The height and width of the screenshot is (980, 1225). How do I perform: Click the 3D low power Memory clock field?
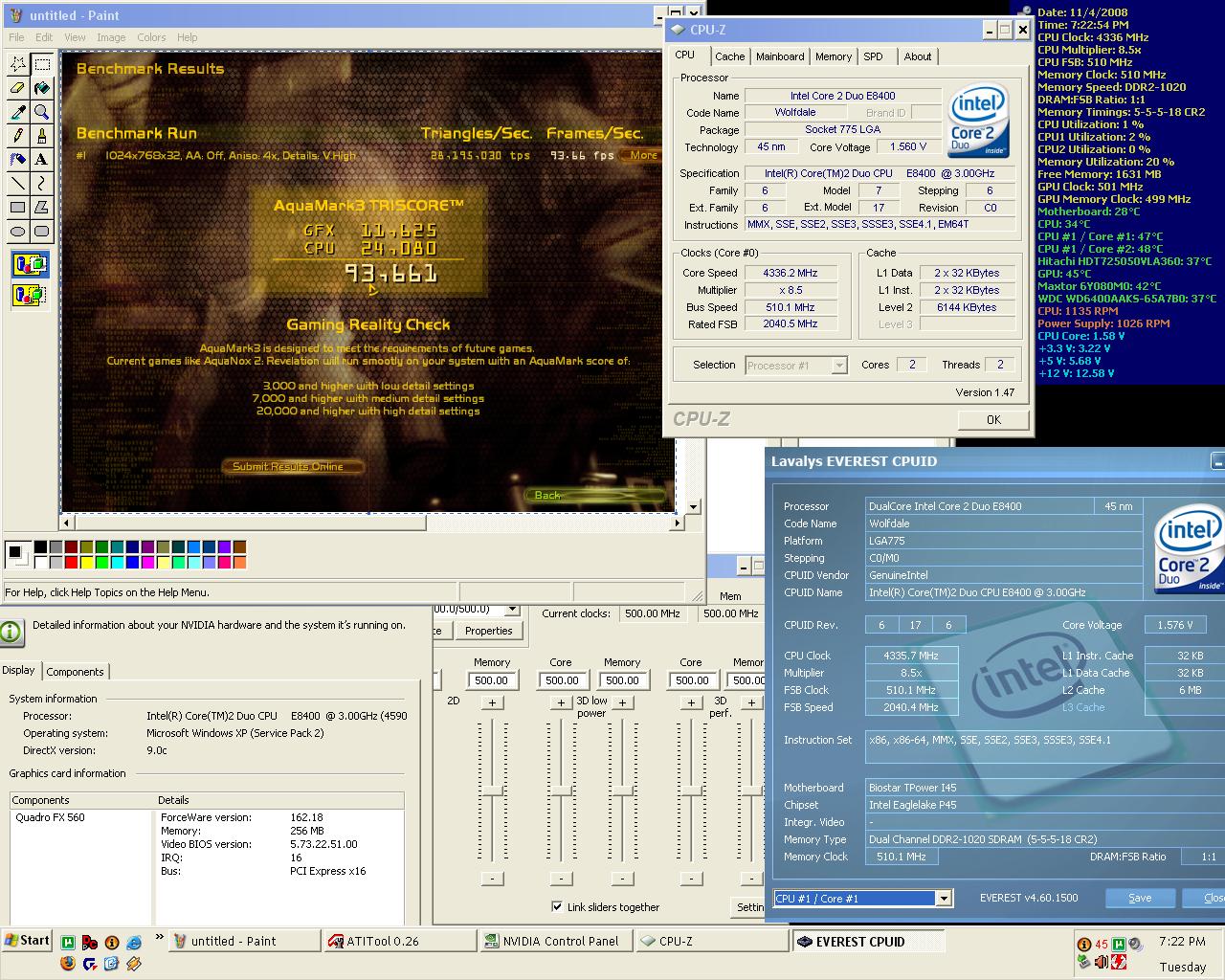622,680
